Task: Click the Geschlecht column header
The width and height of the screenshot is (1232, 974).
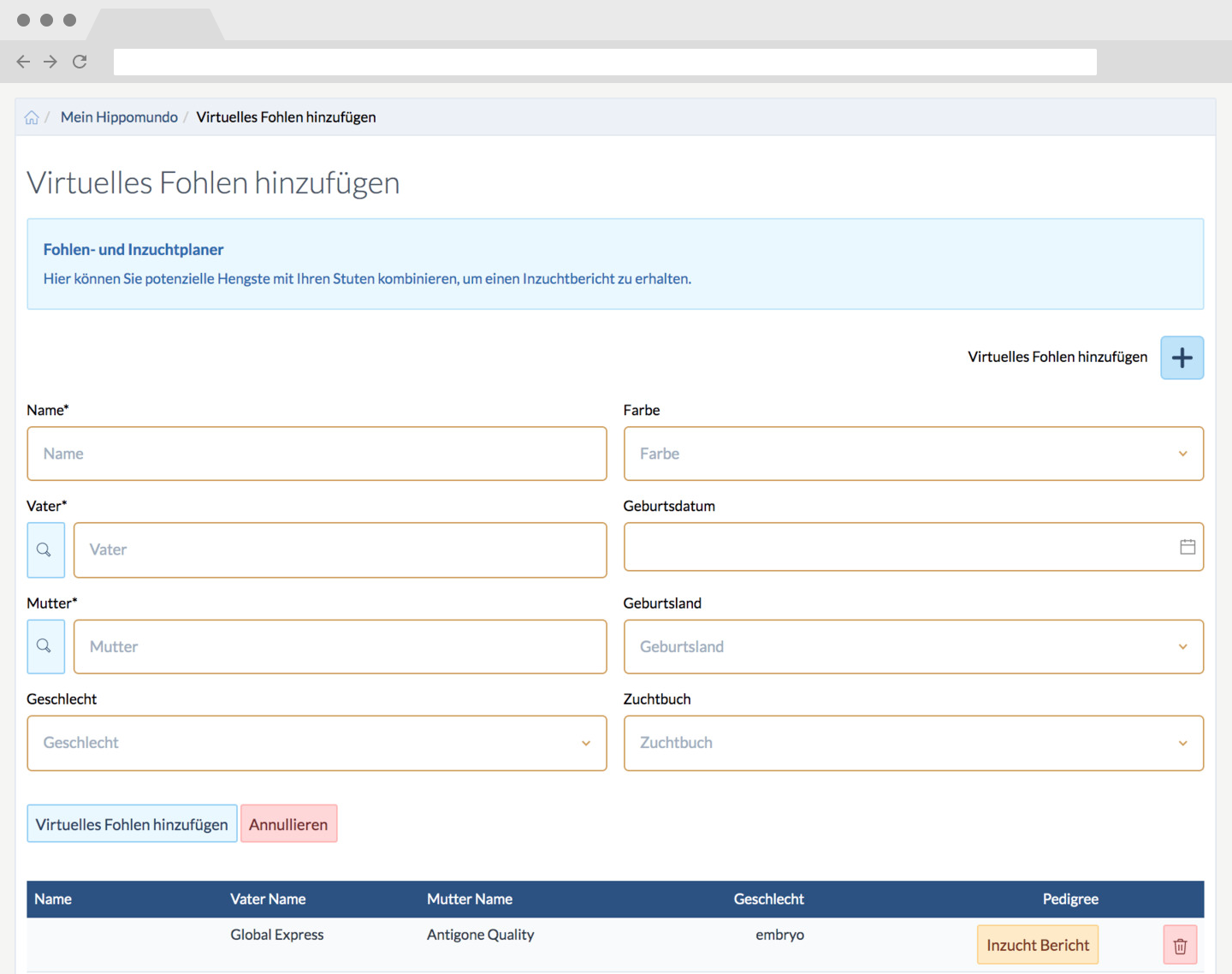Action: (x=768, y=899)
